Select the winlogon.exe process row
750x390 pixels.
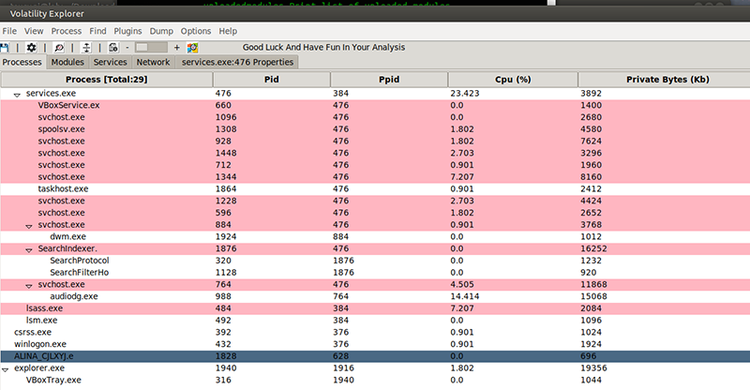pyautogui.click(x=375, y=345)
